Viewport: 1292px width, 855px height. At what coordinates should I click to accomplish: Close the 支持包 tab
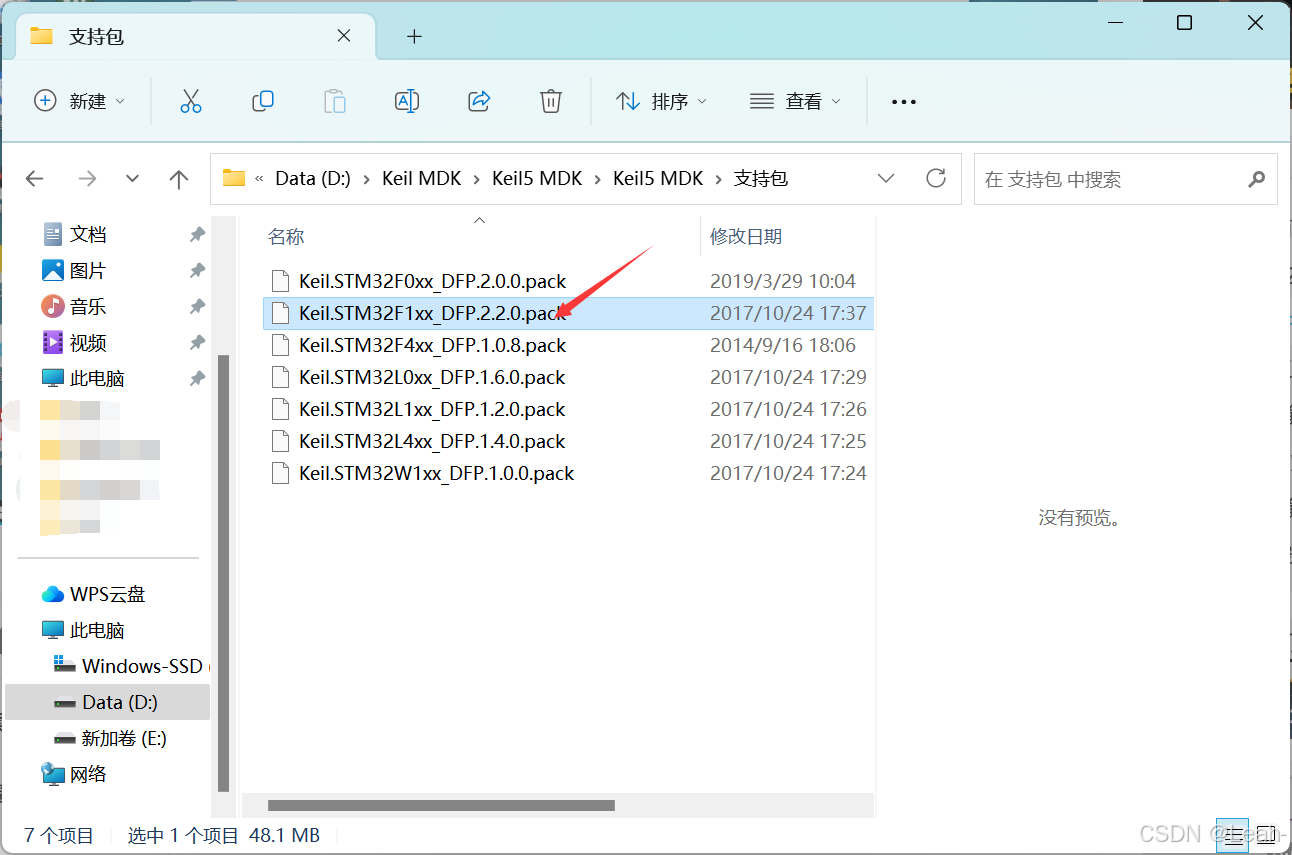coord(344,36)
